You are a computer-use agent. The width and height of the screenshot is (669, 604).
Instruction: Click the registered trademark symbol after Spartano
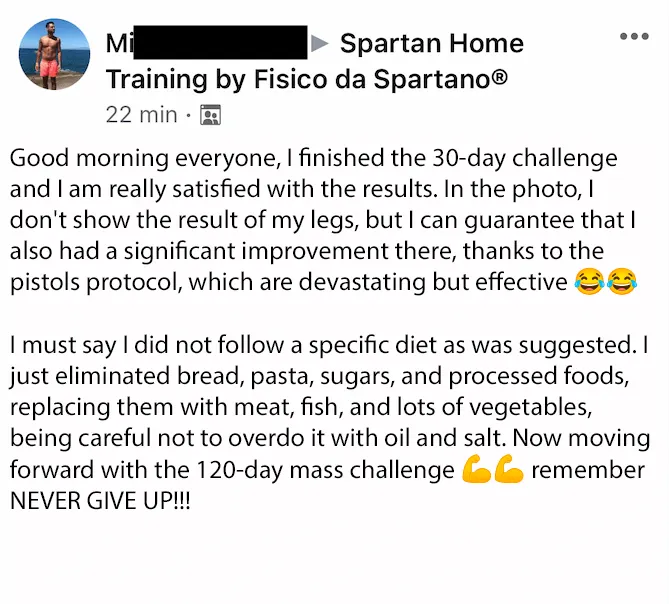pos(499,77)
